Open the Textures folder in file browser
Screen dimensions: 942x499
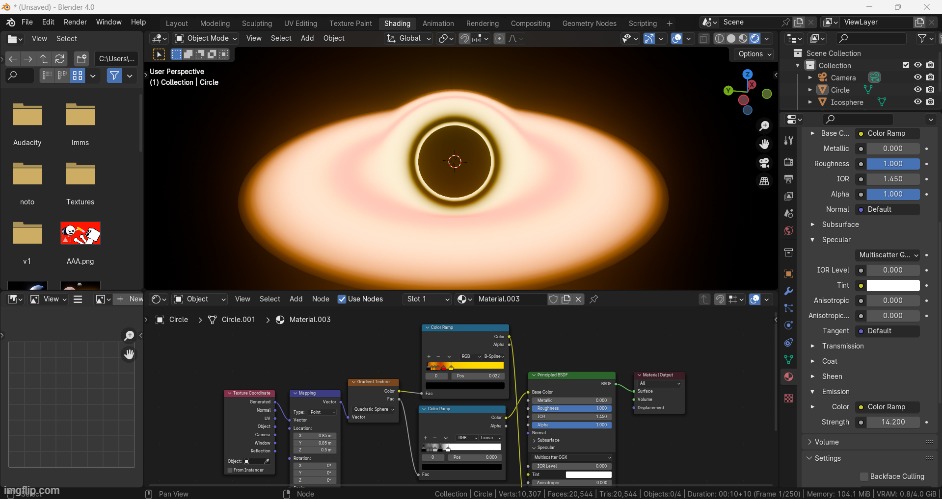[x=81, y=174]
